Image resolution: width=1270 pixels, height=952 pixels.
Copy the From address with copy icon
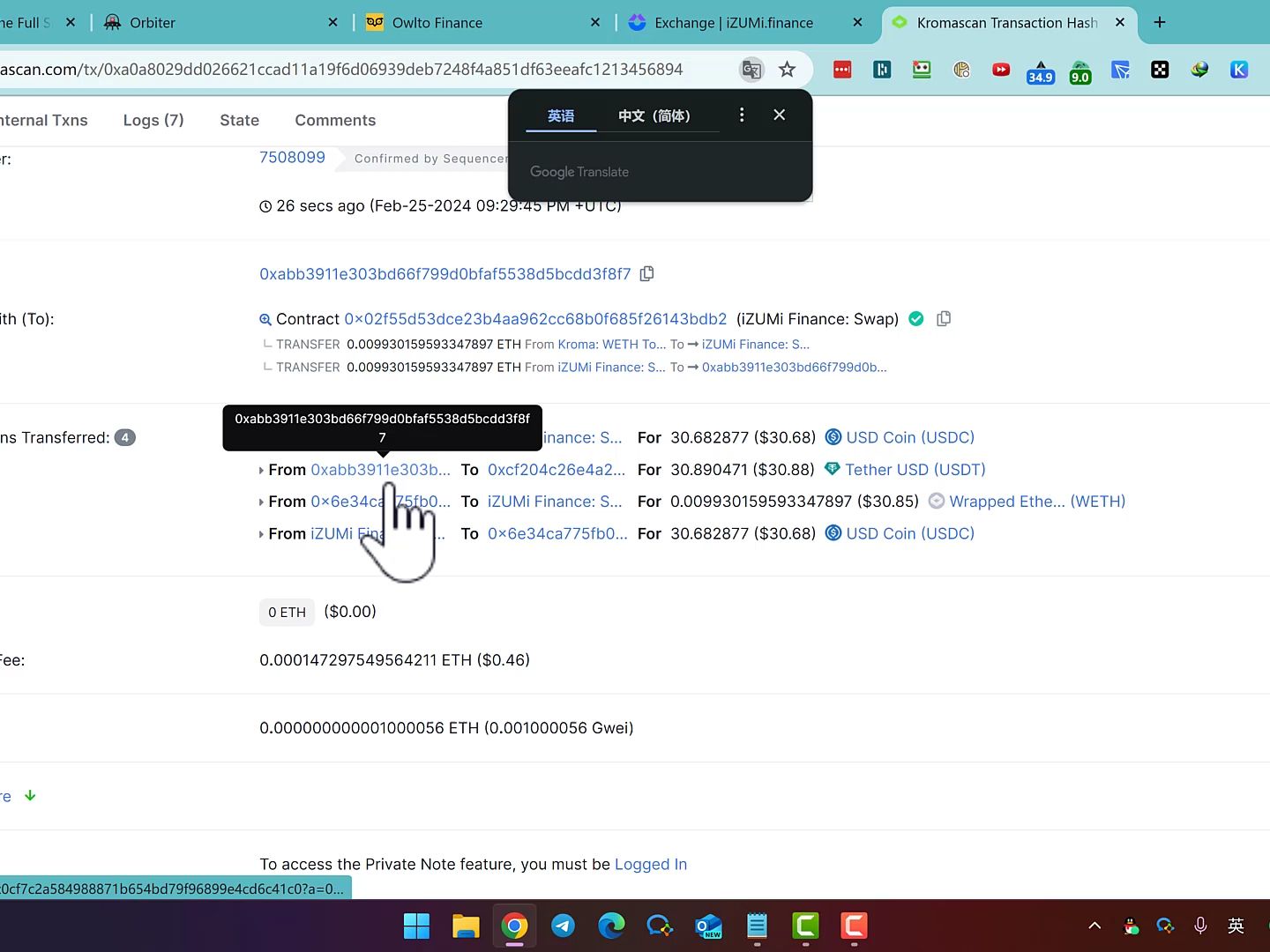(x=646, y=274)
